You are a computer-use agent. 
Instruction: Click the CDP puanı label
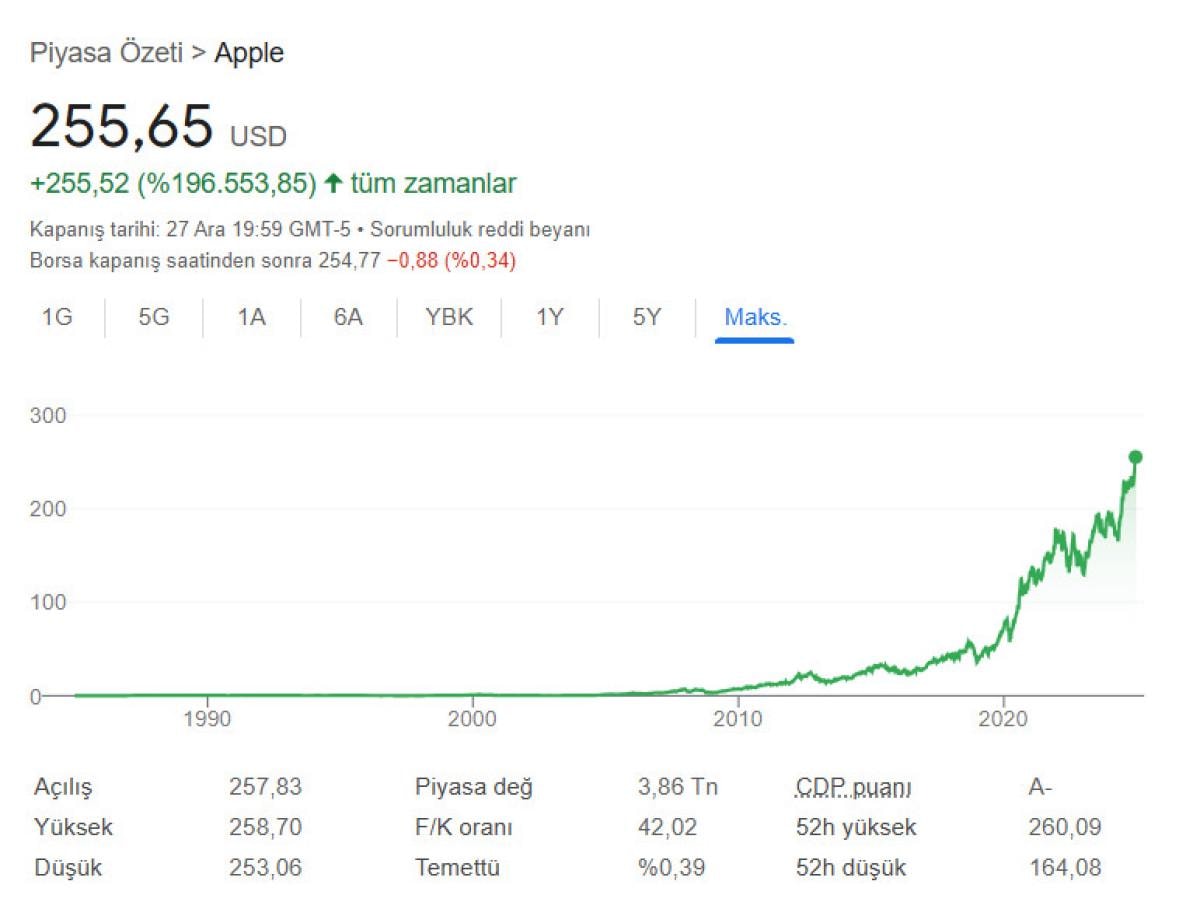(x=853, y=787)
